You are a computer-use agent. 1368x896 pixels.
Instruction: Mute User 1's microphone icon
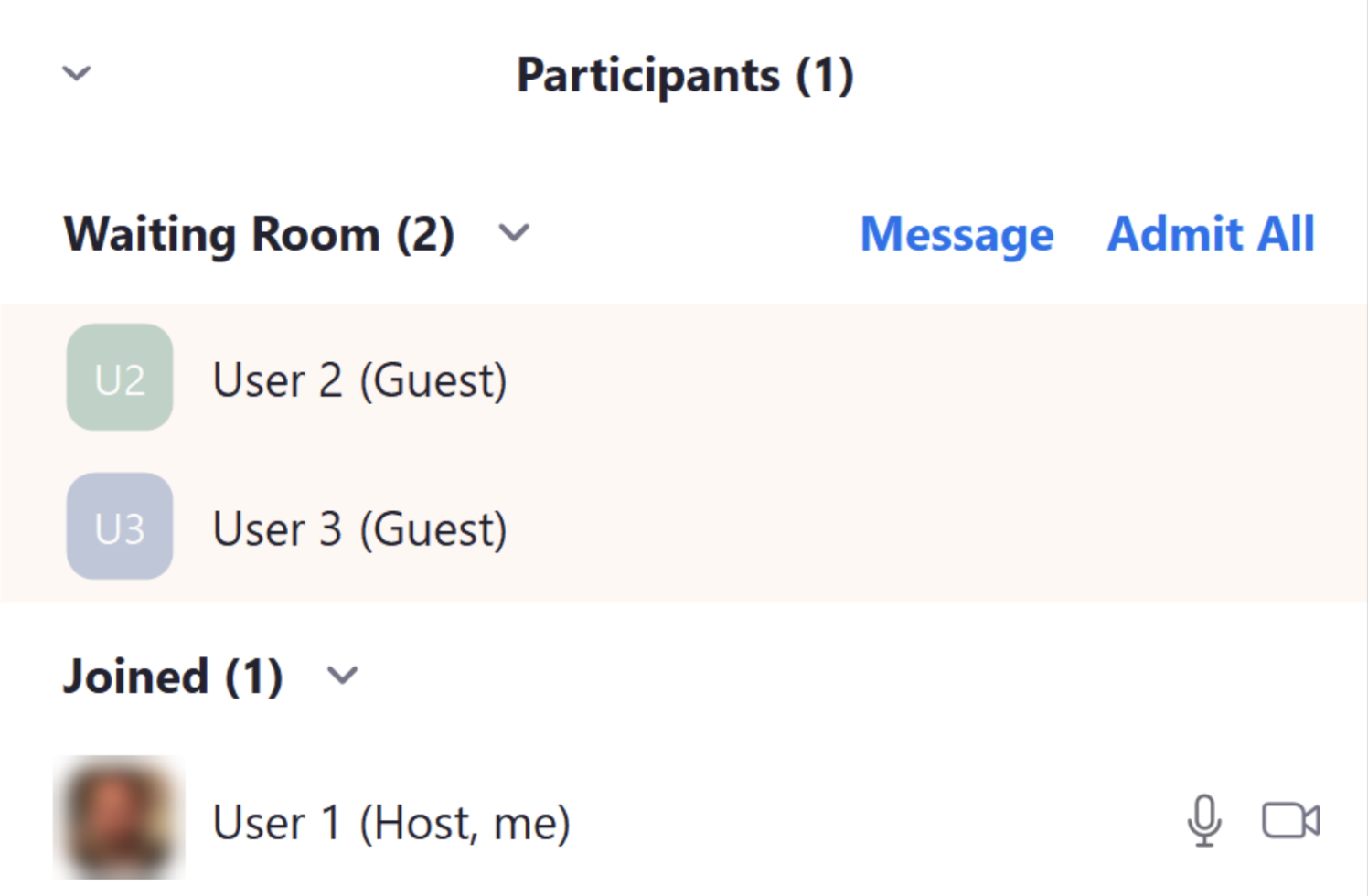point(1204,820)
